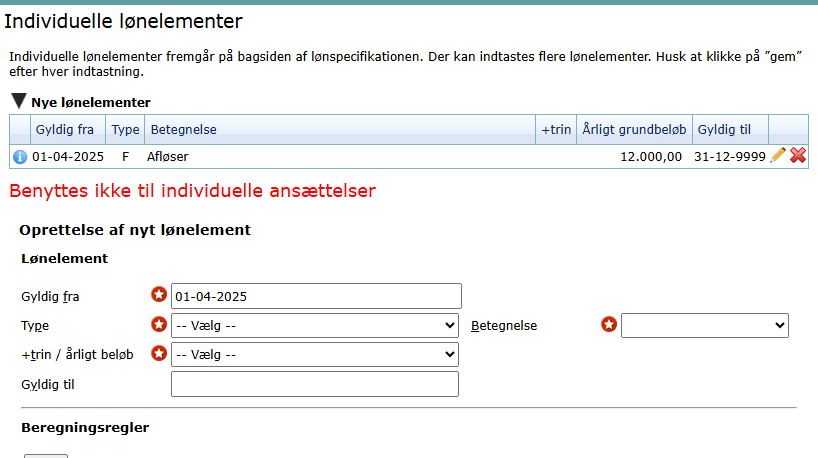818x458 pixels.
Task: Click the Gyldig til column header
Action: (730, 129)
